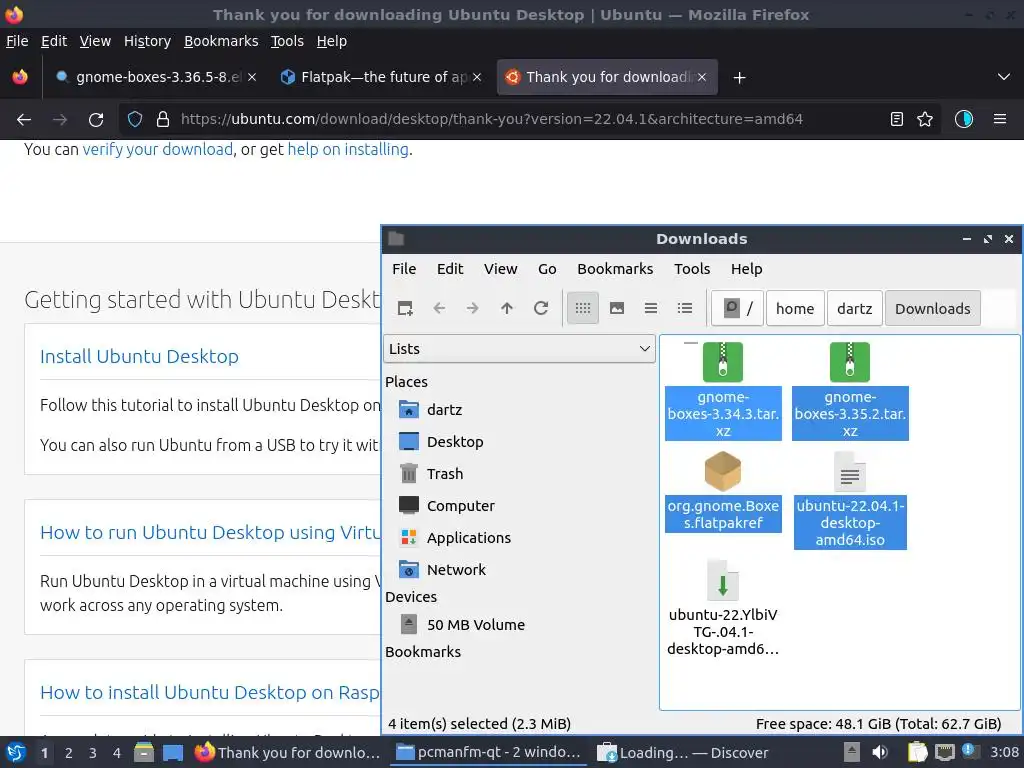
Task: Click the Firefox URL address field
Action: 492,120
